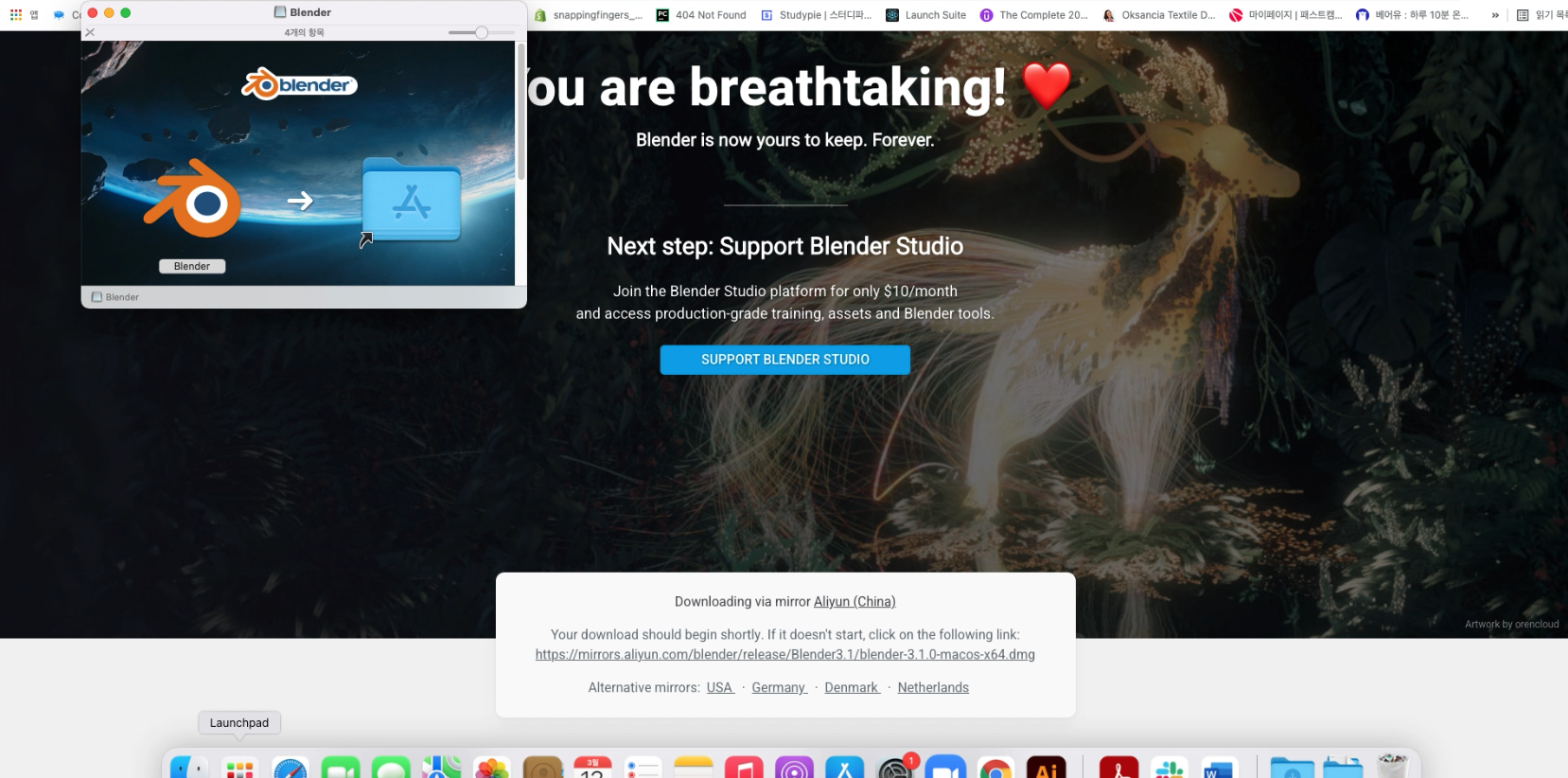Screen dimensions: 1568x778
Task: Open Calendar from the Dock
Action: [x=592, y=767]
